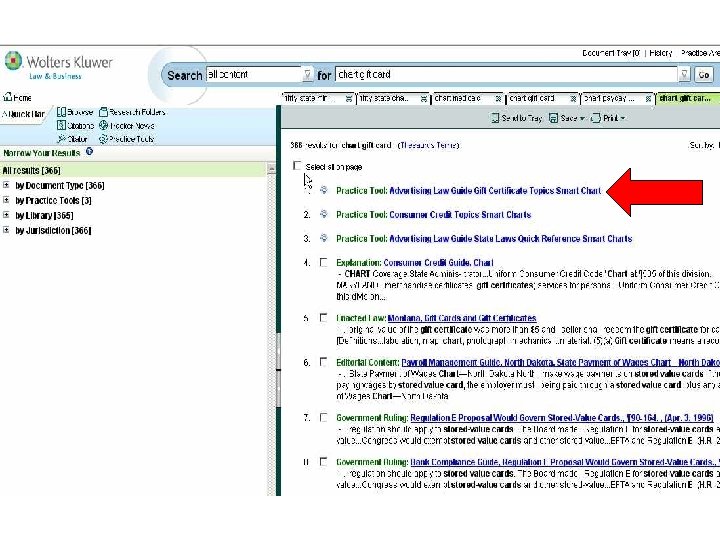Open the Citator icon
720x540 pixels.
pyautogui.click(x=62, y=138)
